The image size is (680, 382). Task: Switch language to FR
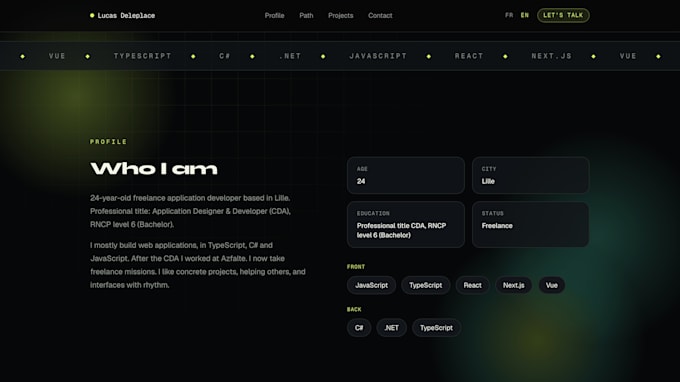click(x=509, y=15)
